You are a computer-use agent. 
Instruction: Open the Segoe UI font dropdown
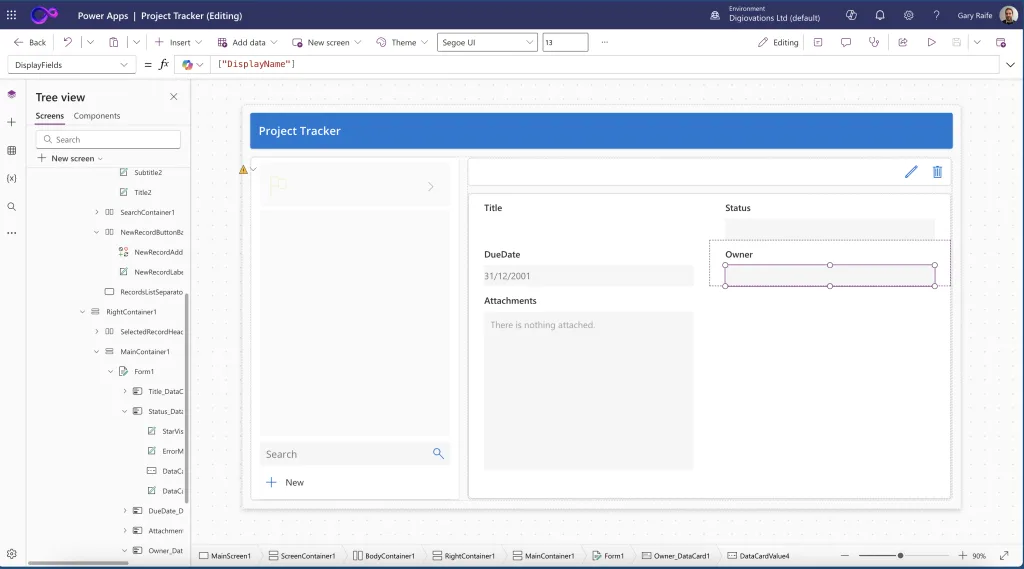tap(487, 43)
